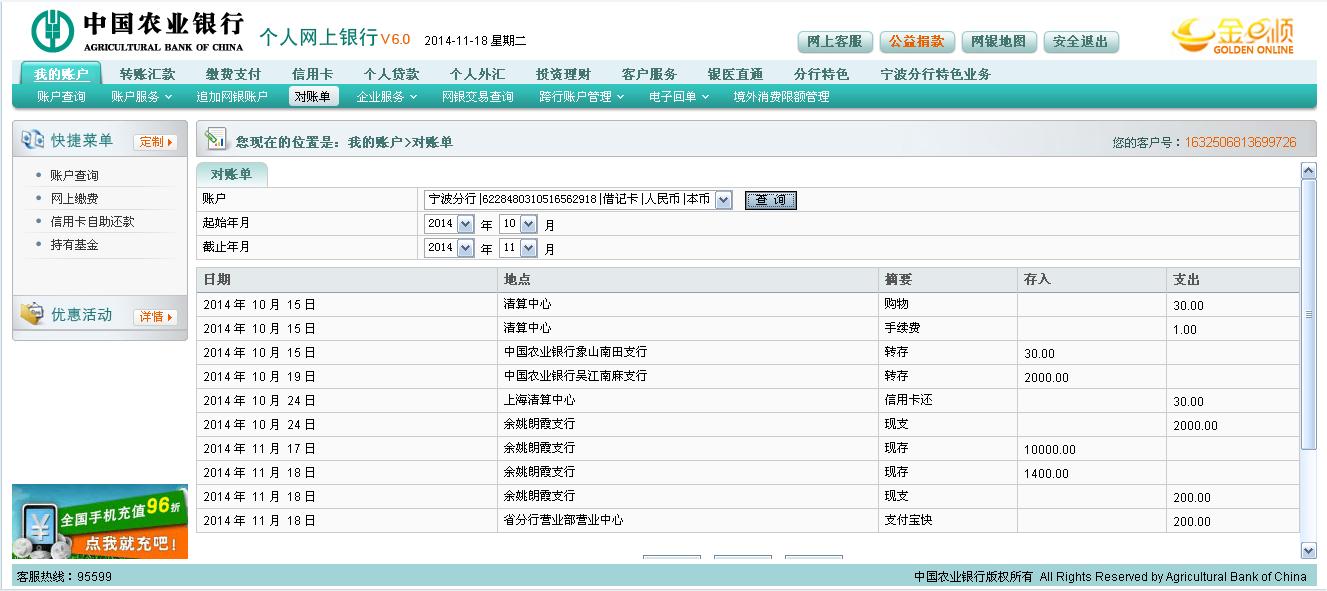Click the 查询 query button
1327x591 pixels.
click(770, 200)
